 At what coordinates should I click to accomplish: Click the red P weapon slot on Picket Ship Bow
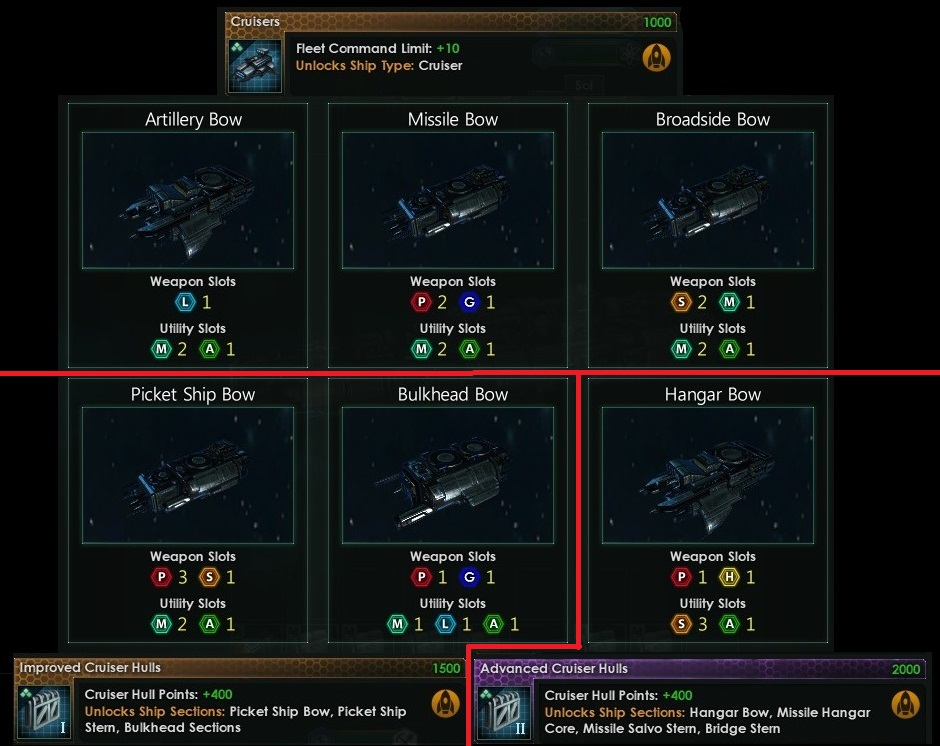pos(161,577)
